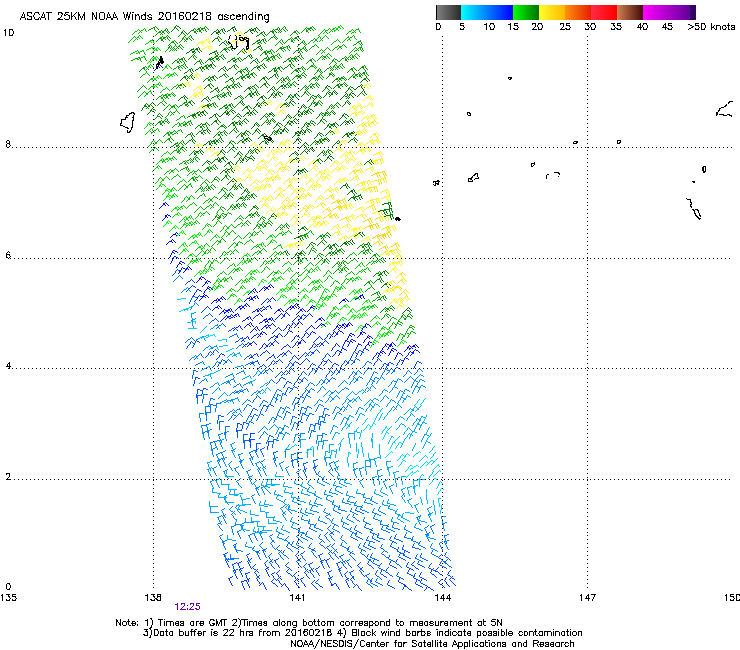This screenshot has height=650, width=740.
Task: Click the latitude label '8'
Action: (x=8, y=144)
